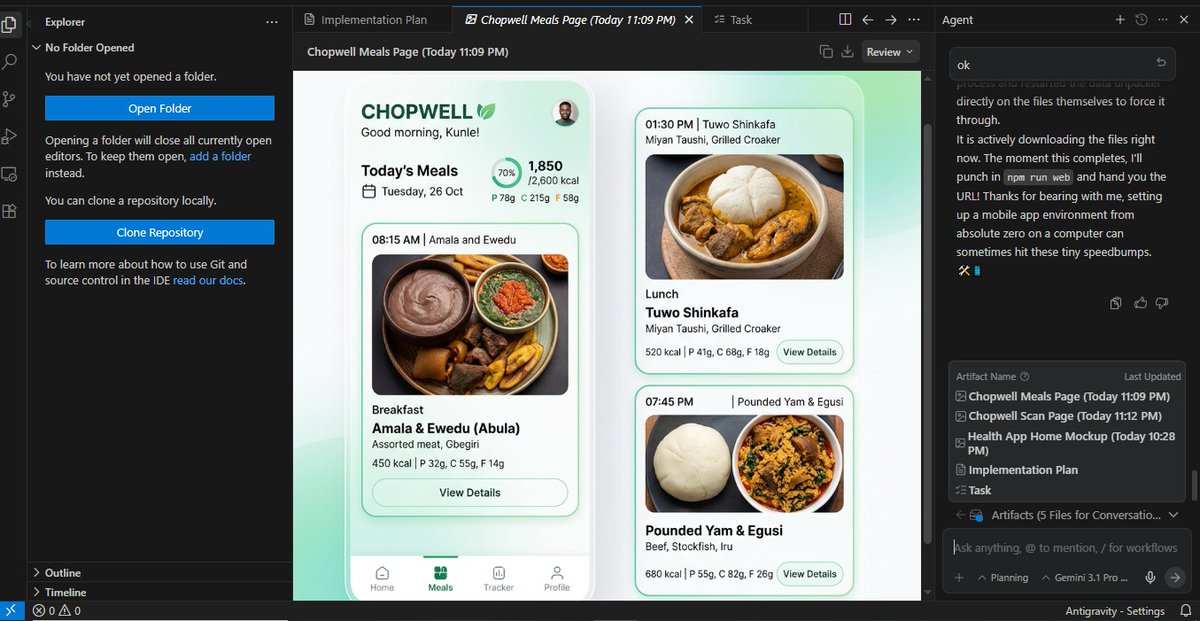Open the Planning mode selector
1200x621 pixels.
[x=1002, y=578]
